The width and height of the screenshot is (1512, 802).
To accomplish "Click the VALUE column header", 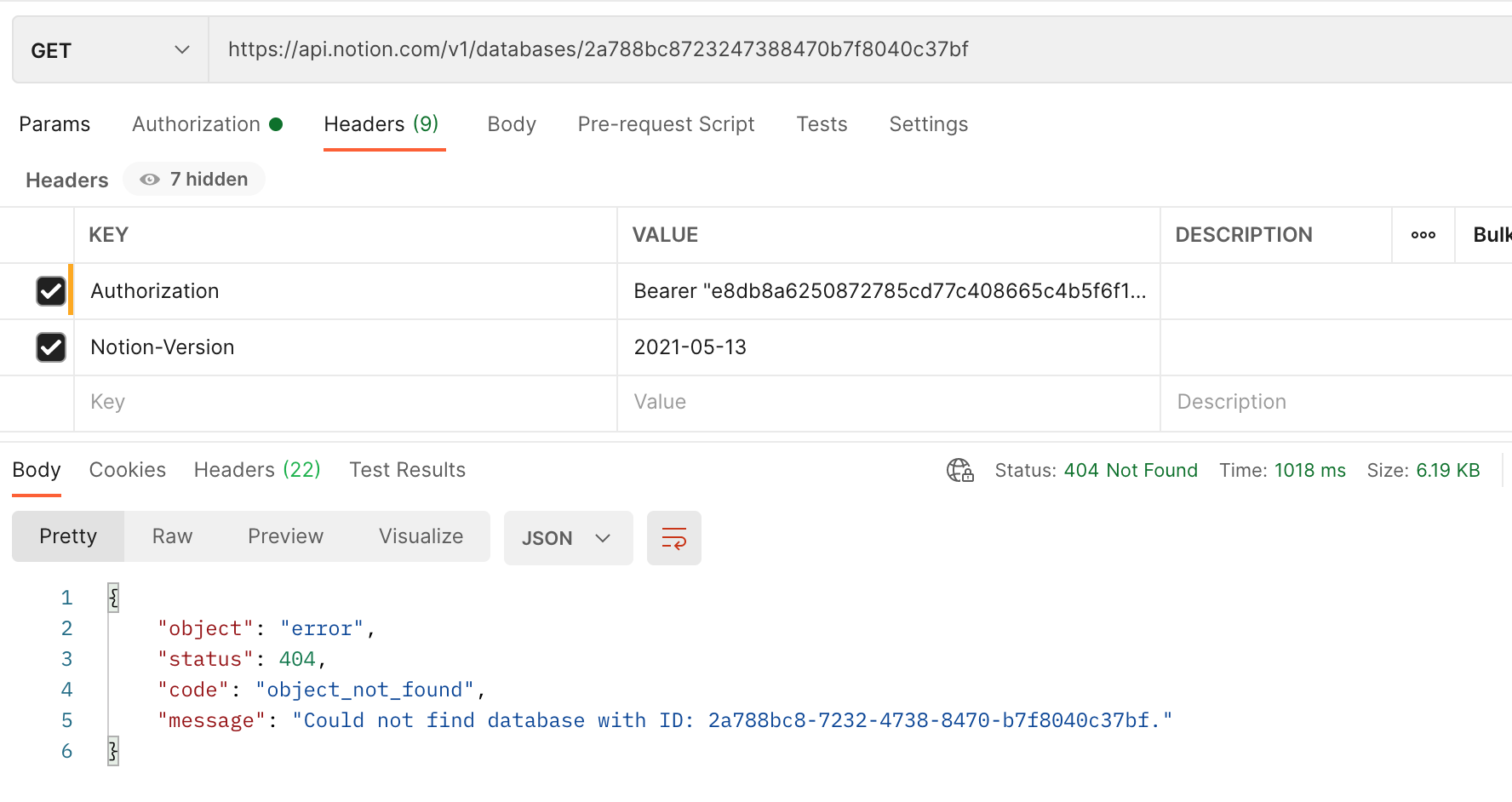I will click(x=665, y=235).
